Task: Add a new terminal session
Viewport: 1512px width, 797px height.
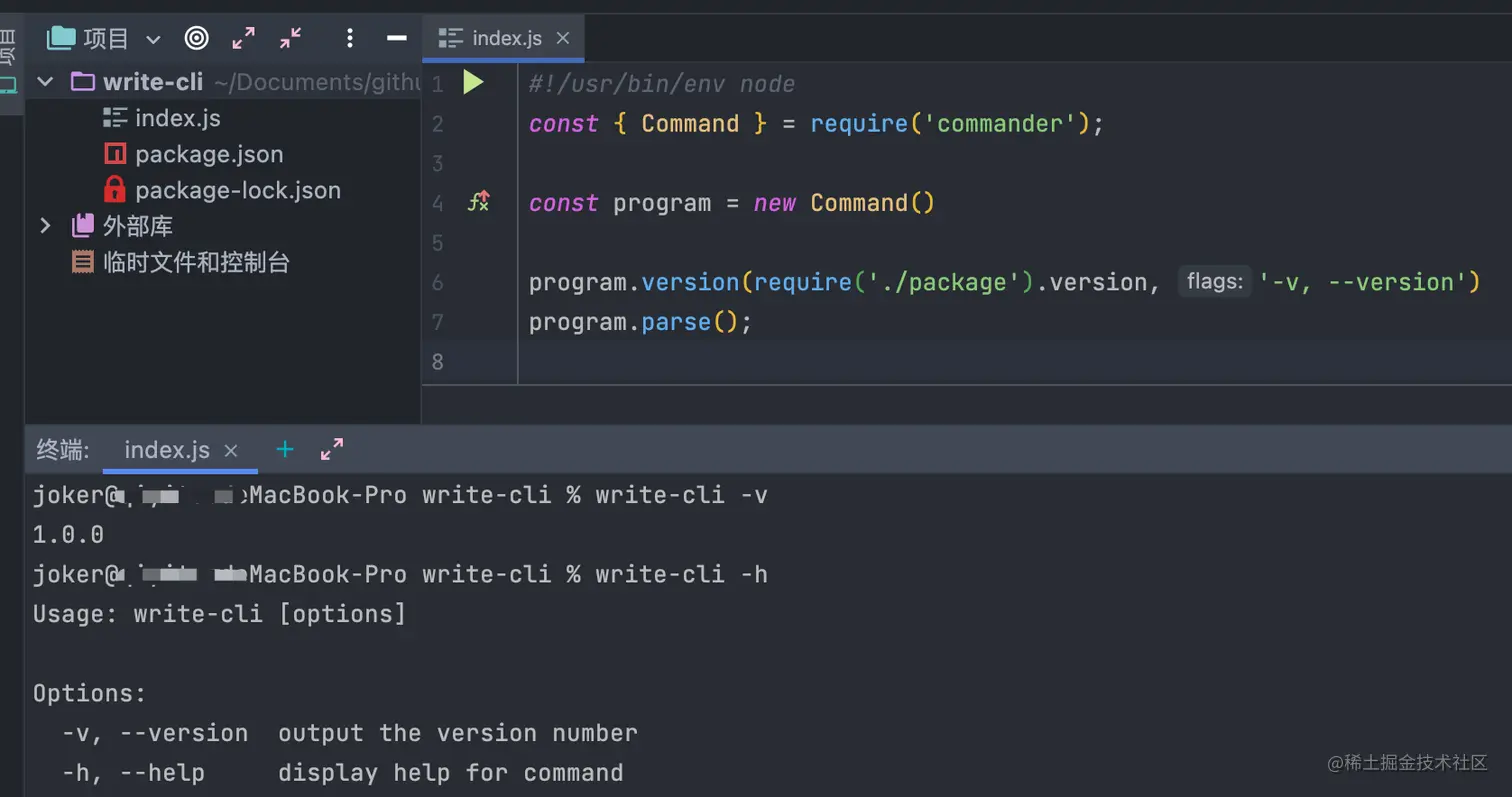Action: 285,449
